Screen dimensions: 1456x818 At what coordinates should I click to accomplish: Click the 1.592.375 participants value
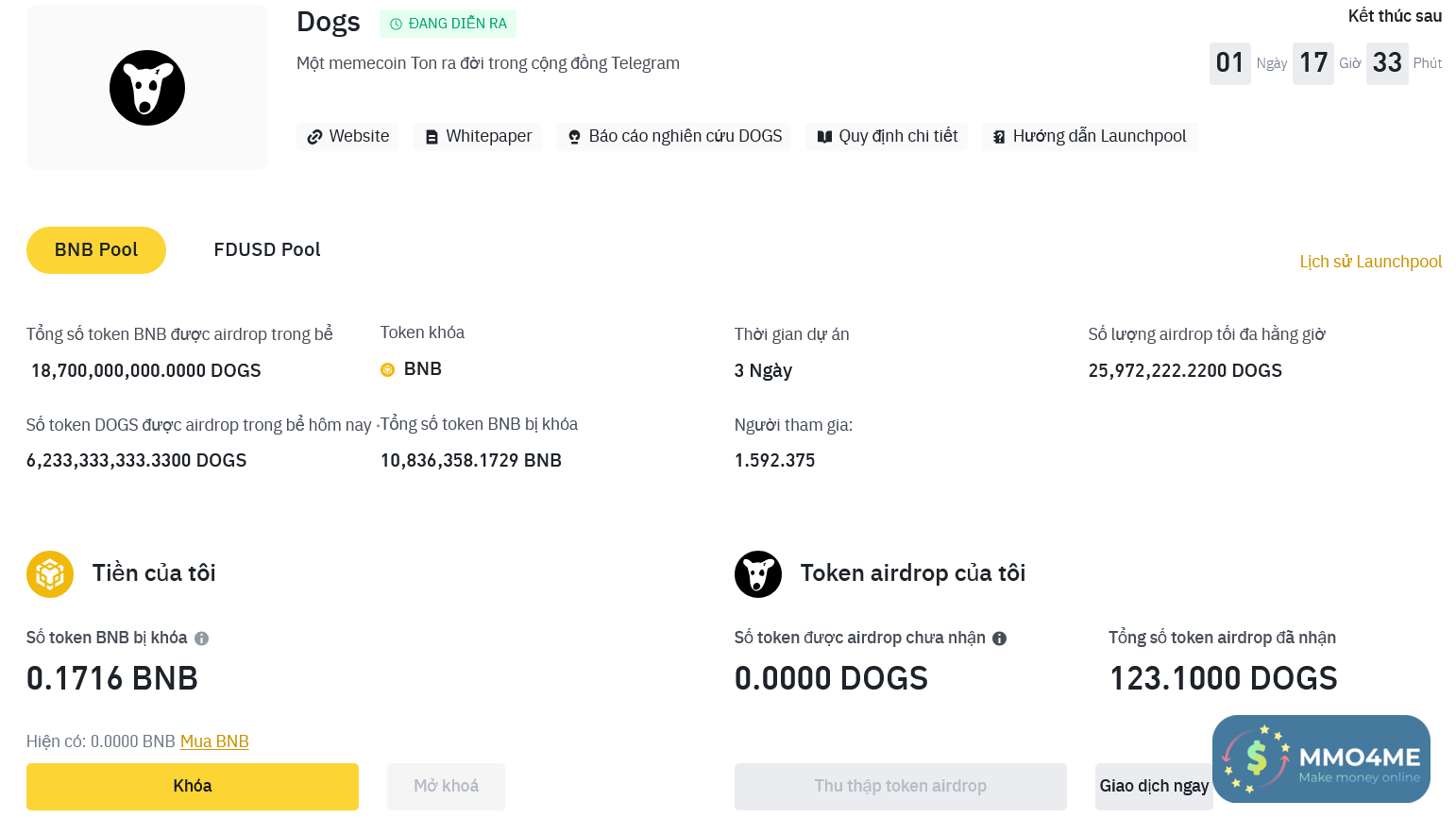774,461
